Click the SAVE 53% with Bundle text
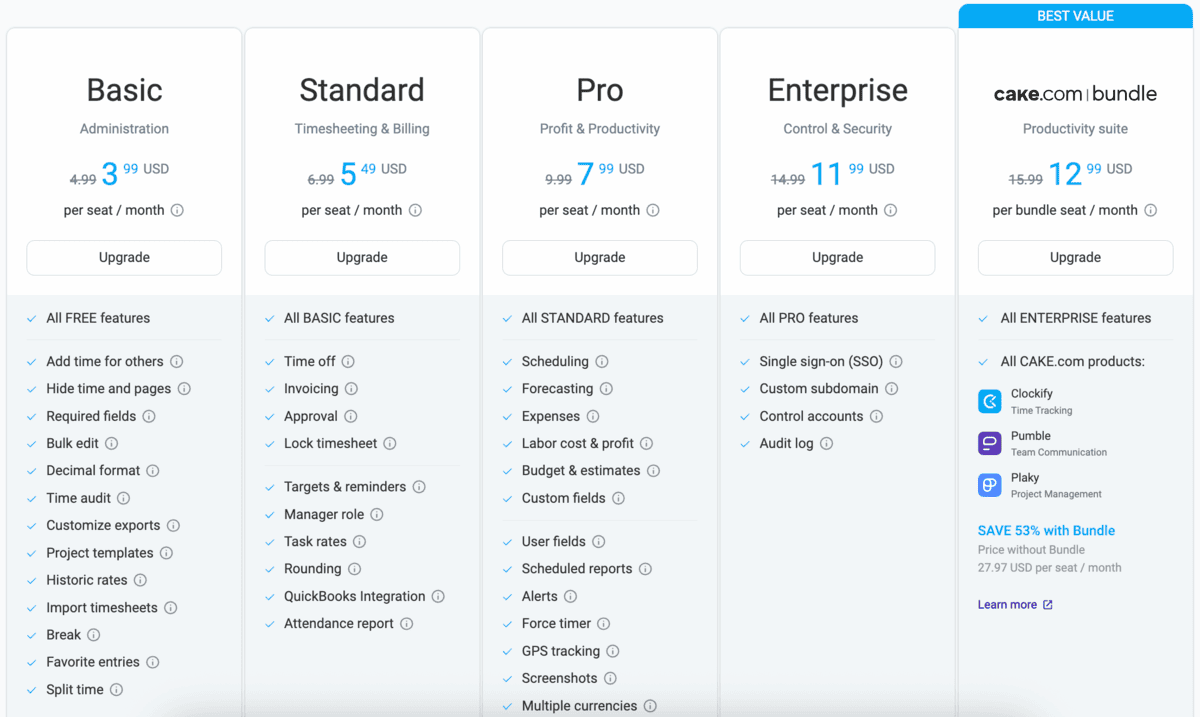This screenshot has height=717, width=1200. (1046, 531)
